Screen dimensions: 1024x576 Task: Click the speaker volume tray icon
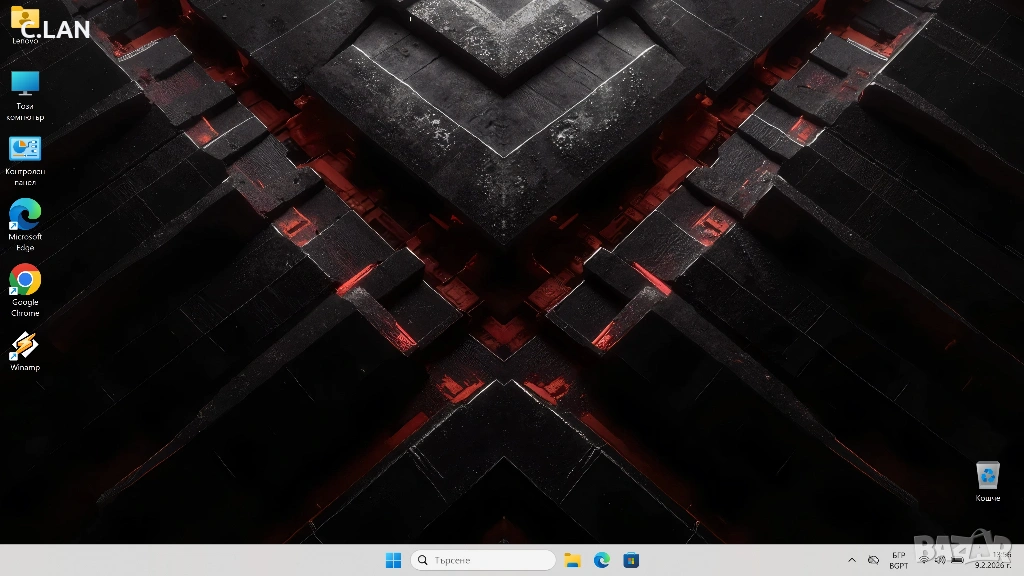point(940,560)
